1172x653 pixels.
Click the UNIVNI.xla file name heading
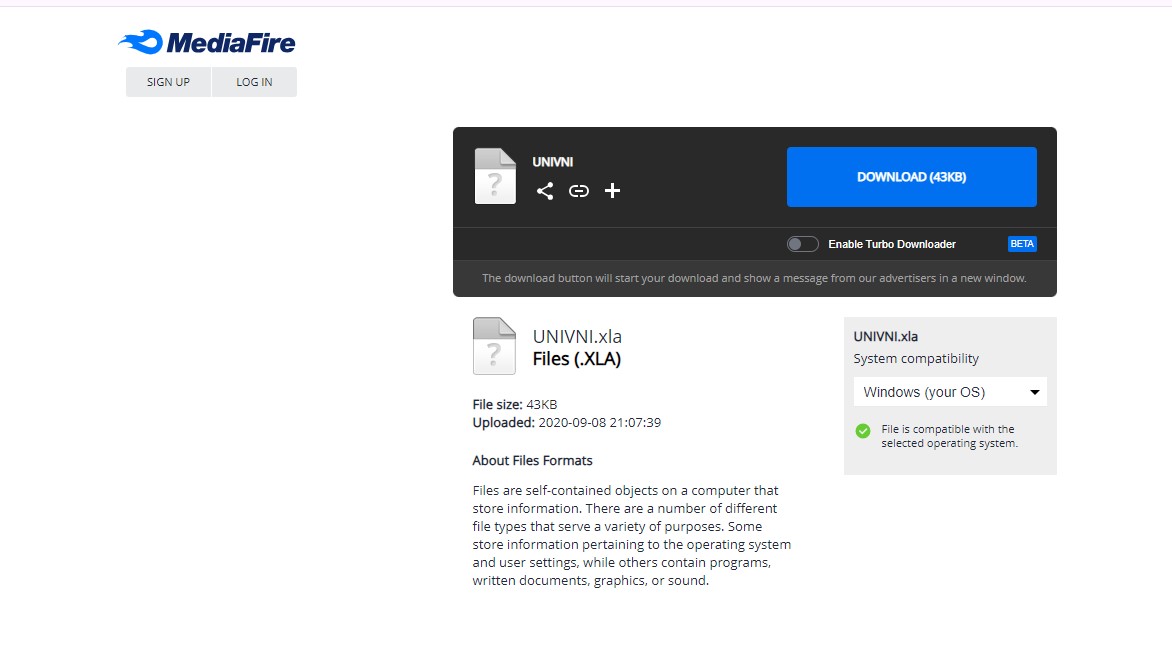[577, 337]
